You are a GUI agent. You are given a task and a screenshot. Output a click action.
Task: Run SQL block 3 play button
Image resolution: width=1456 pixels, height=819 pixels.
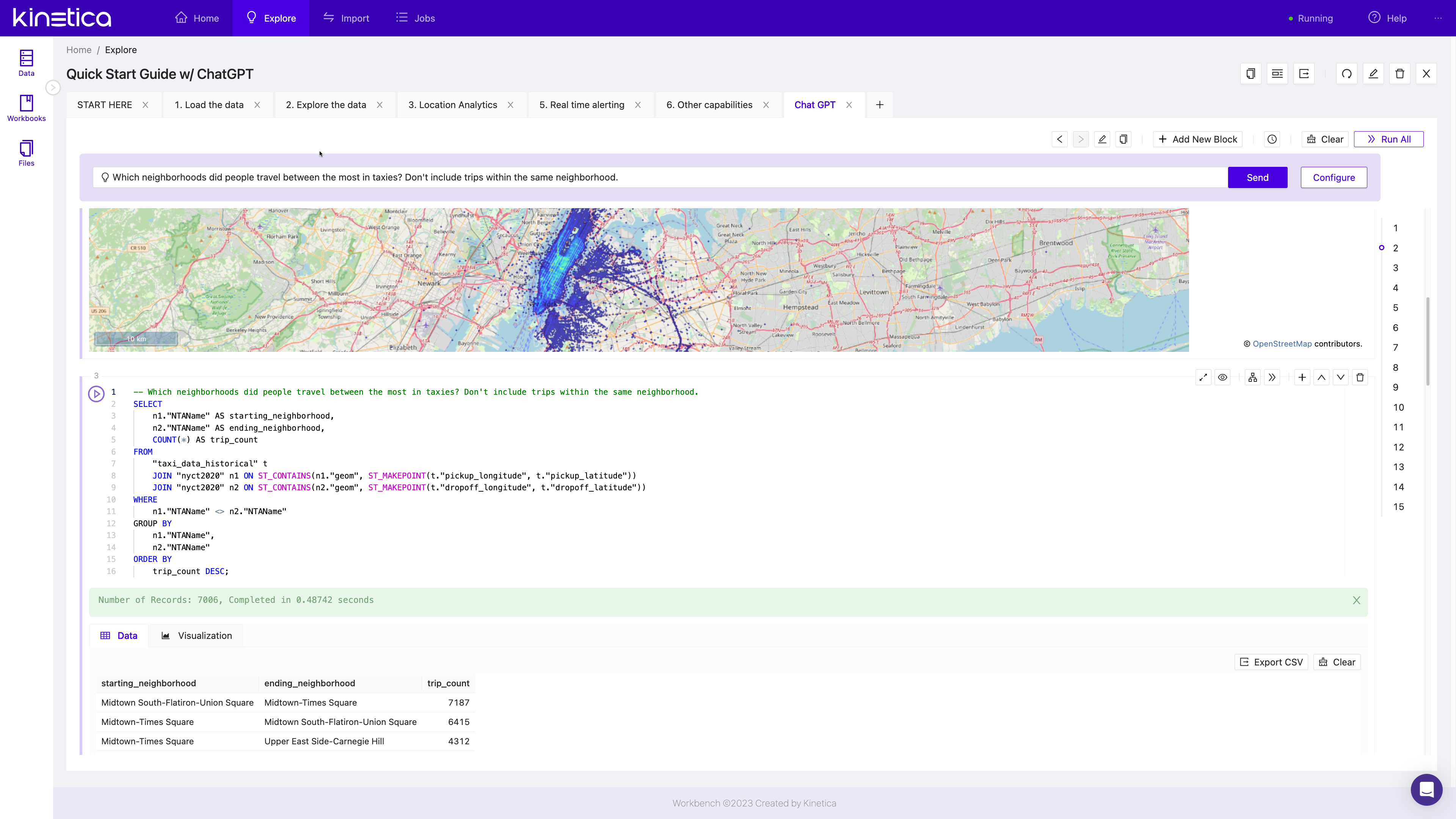coord(96,394)
